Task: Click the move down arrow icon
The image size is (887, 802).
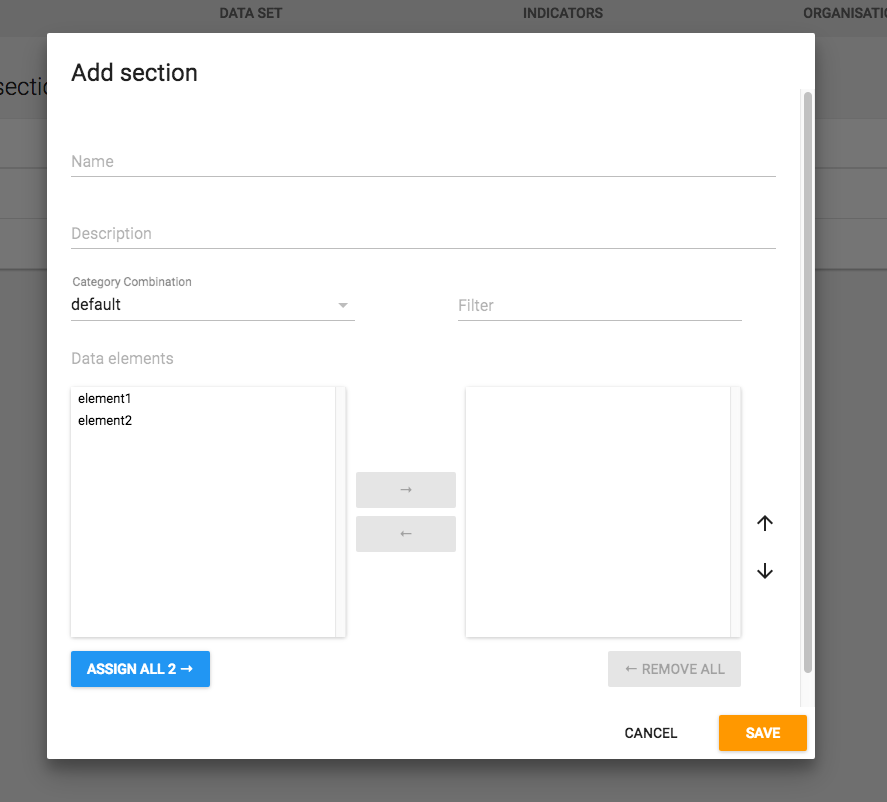Action: tap(765, 571)
